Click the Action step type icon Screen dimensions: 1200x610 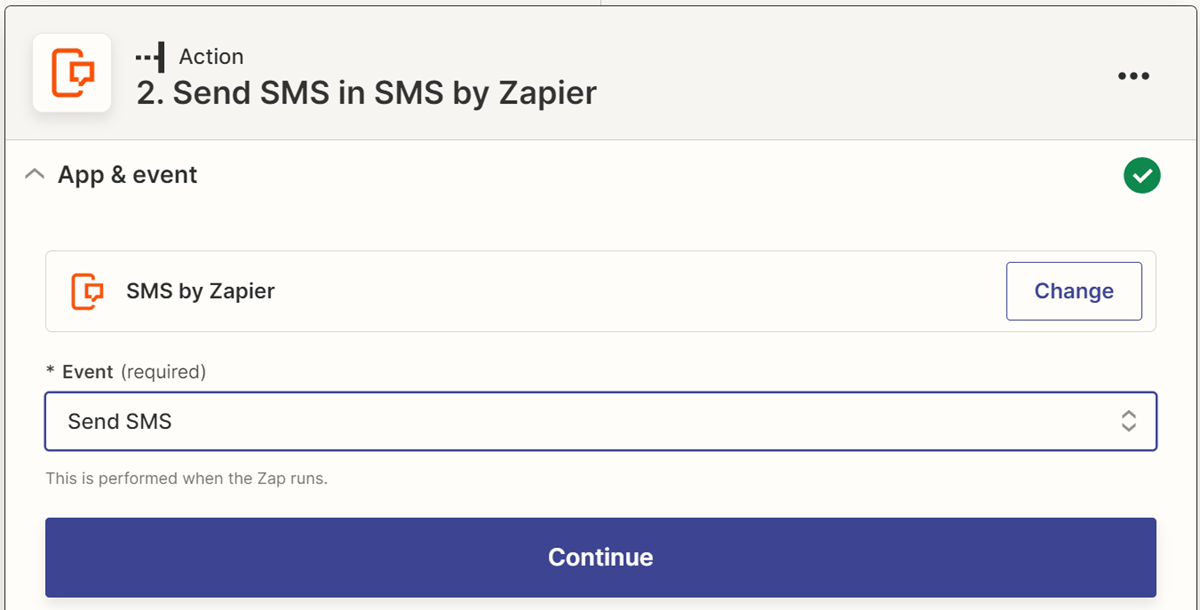click(x=150, y=57)
